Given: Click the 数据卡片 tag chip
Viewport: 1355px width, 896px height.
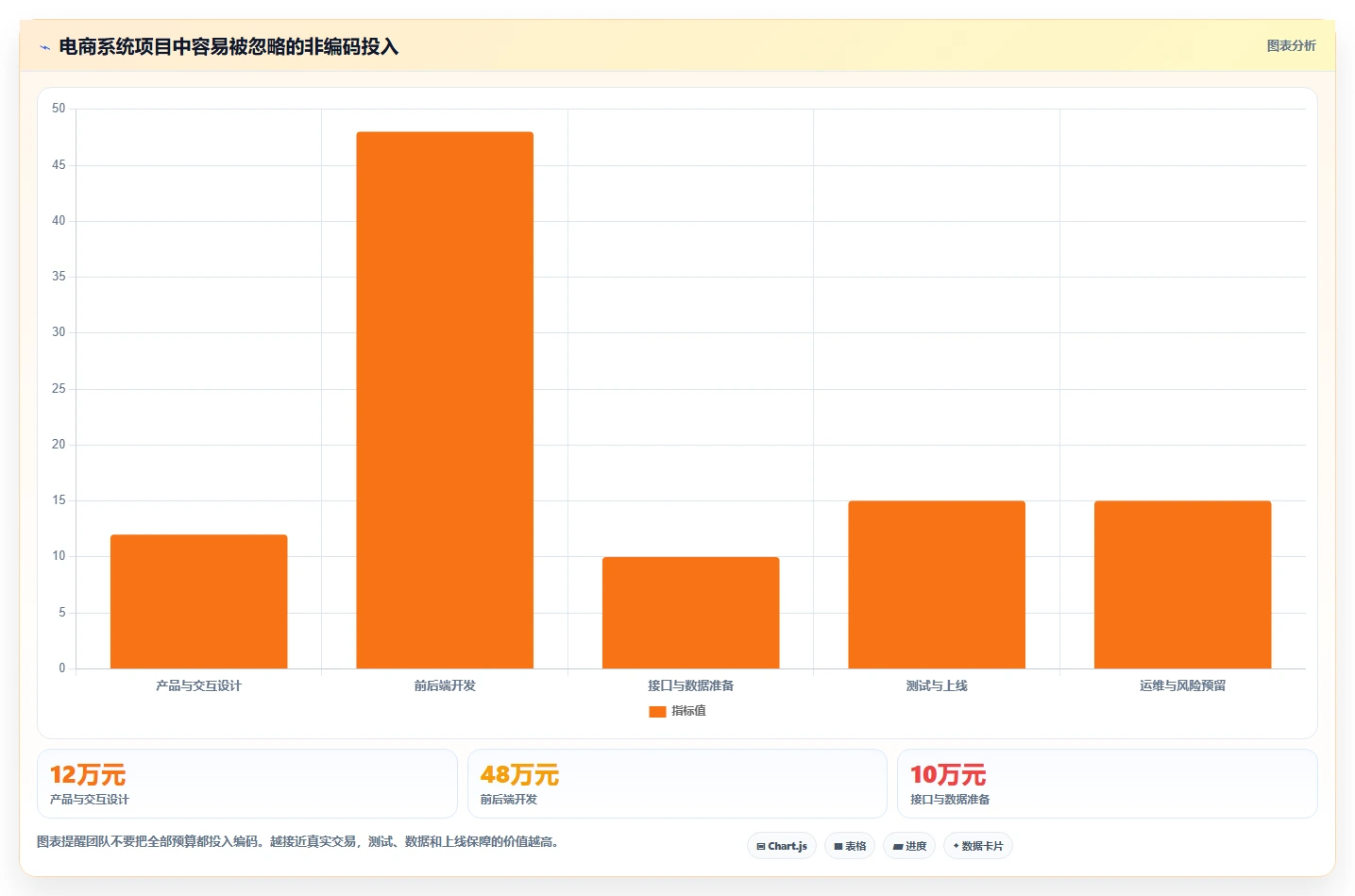Looking at the screenshot, I should pos(978,846).
